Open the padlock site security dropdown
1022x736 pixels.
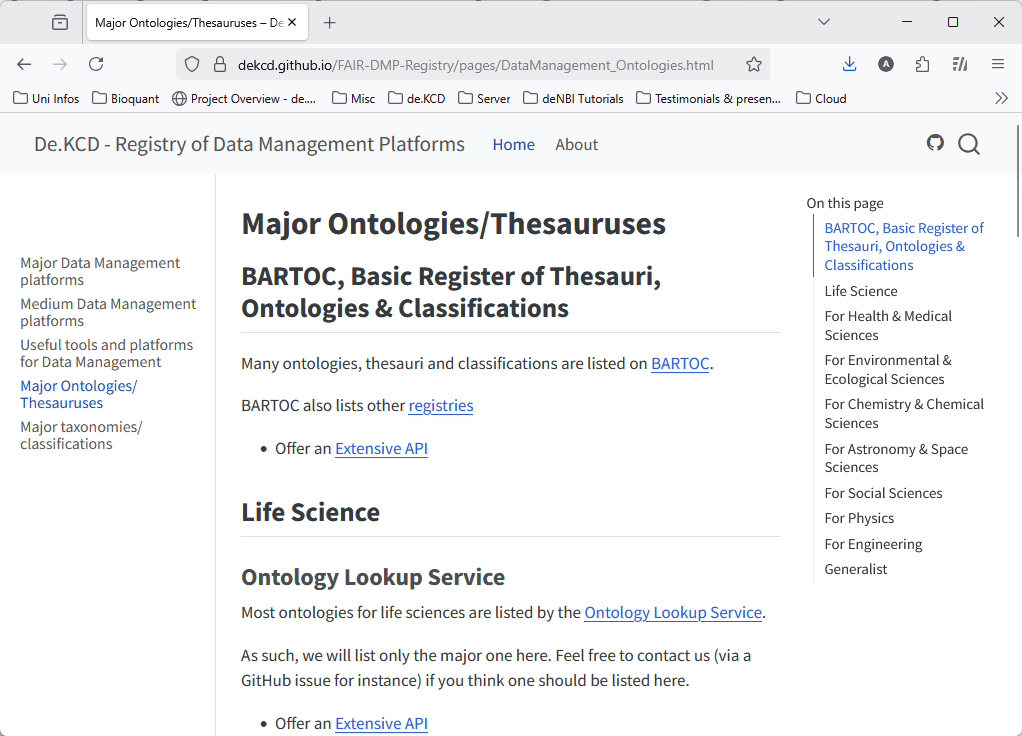(x=219, y=63)
